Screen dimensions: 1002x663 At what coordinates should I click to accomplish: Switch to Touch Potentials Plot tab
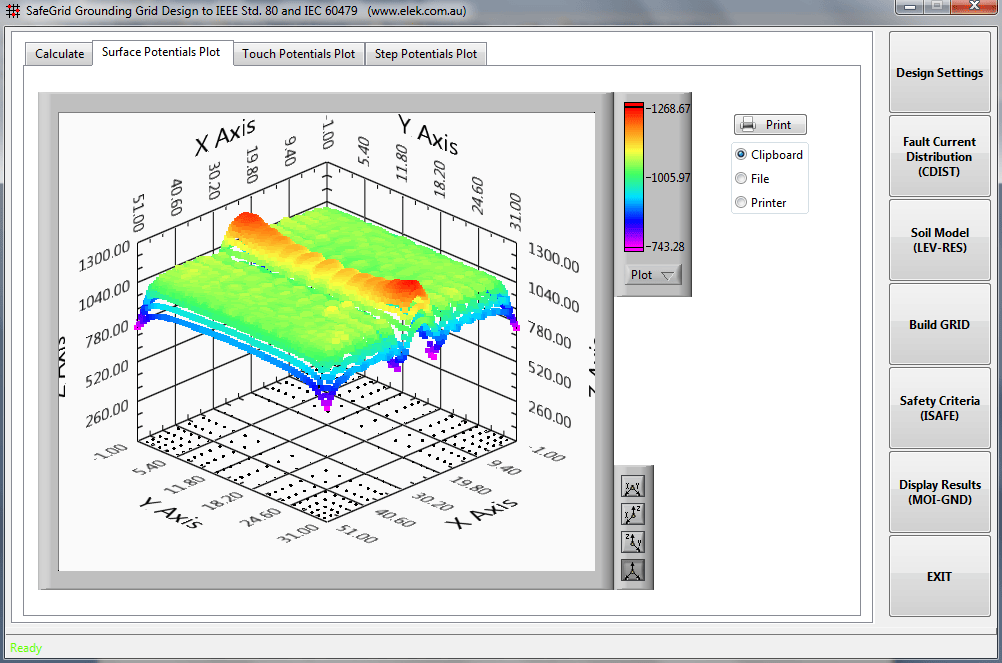(x=298, y=54)
